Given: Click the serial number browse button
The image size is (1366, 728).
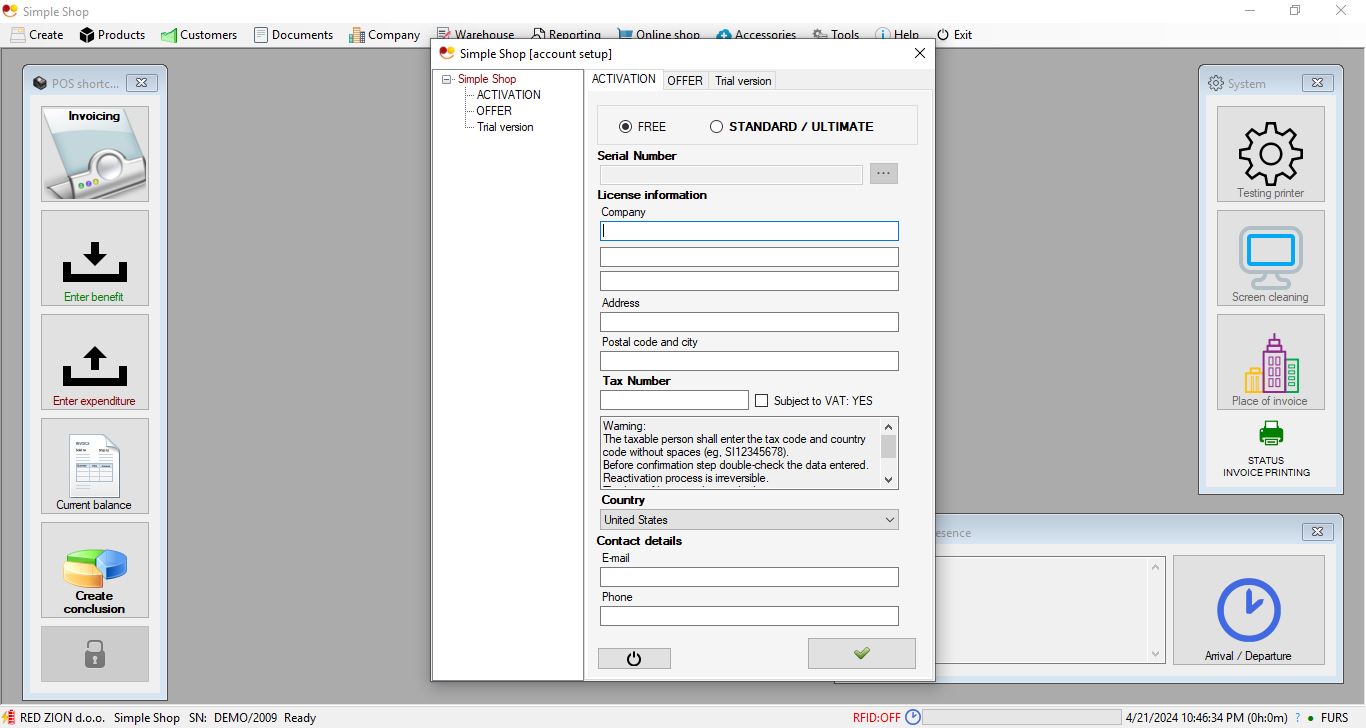Looking at the screenshot, I should tap(884, 174).
